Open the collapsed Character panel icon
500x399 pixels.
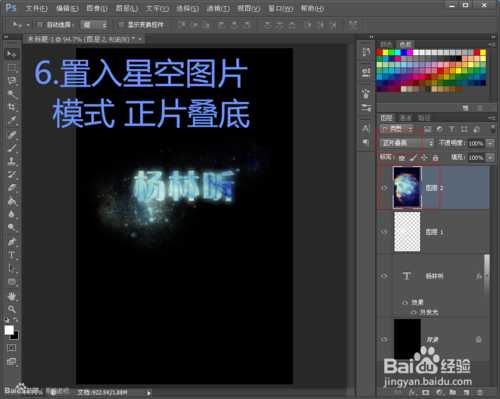366,128
